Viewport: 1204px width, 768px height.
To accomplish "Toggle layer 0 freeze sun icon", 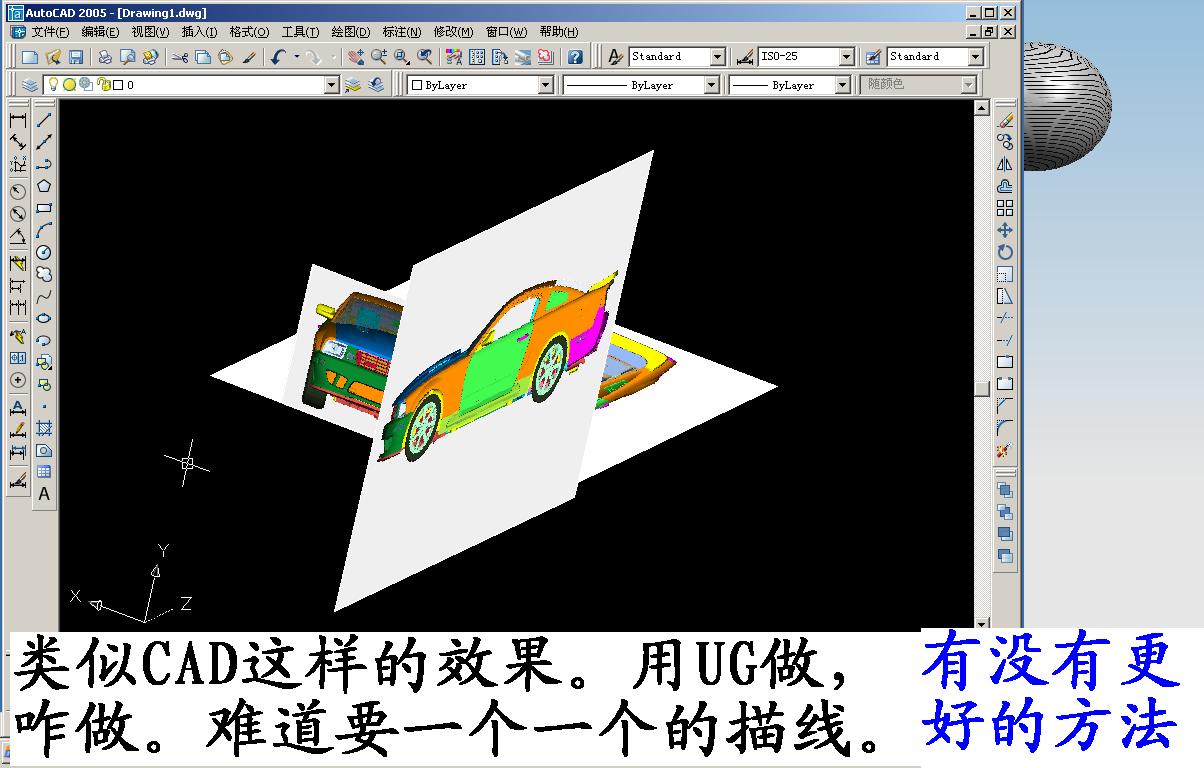I will 69,85.
